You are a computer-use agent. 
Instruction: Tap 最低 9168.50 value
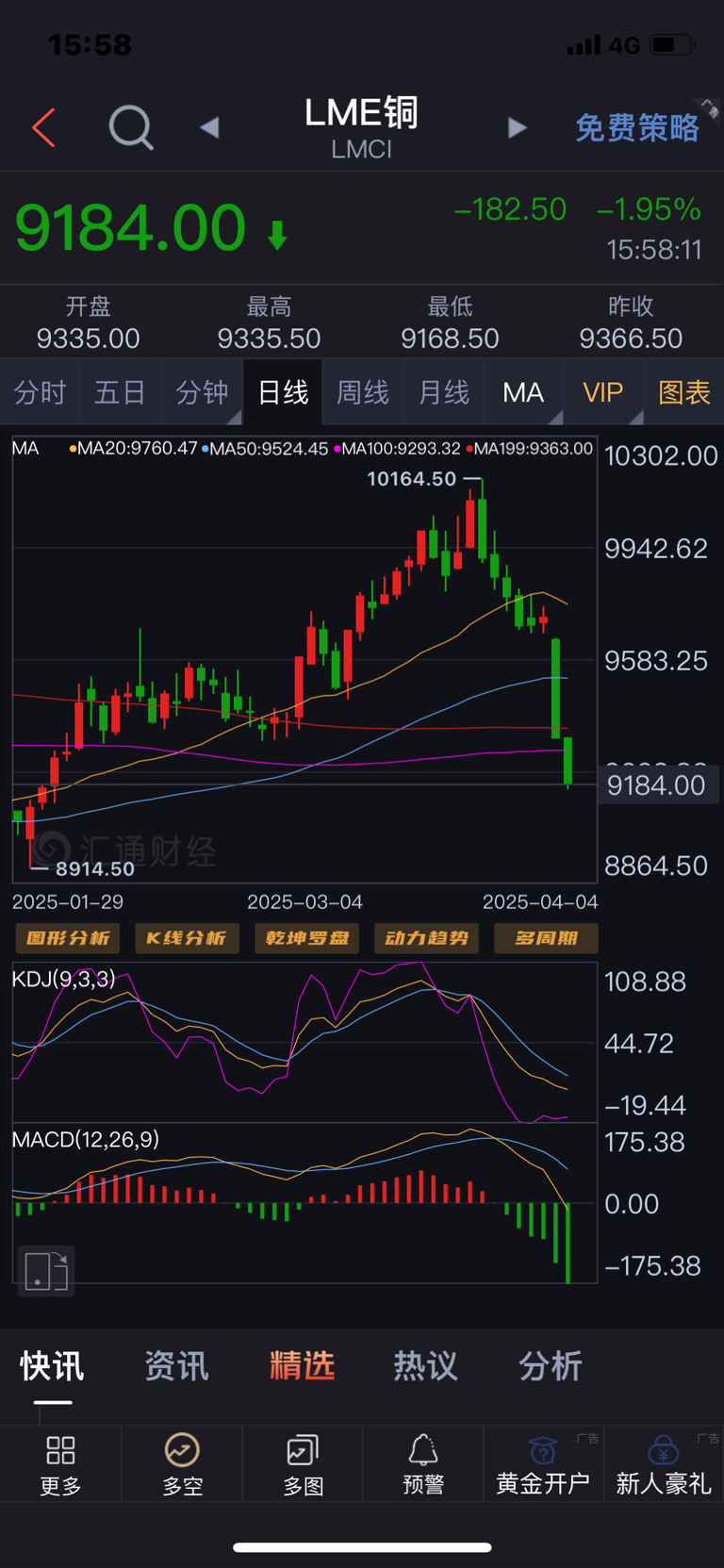tap(450, 338)
